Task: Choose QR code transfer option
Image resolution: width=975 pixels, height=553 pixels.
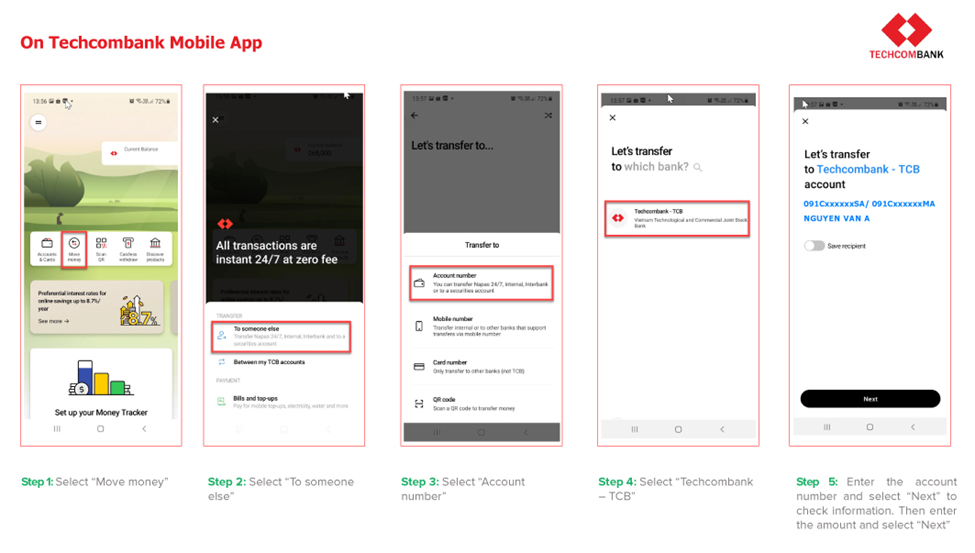Action: [481, 404]
